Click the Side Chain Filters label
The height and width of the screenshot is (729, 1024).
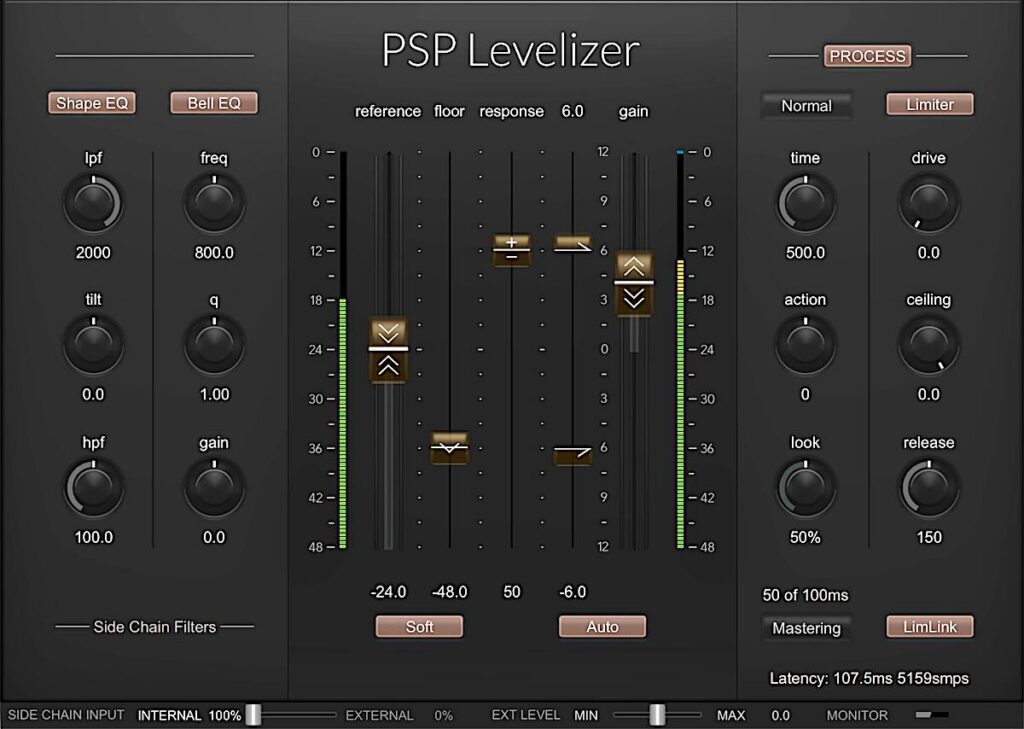click(x=155, y=627)
